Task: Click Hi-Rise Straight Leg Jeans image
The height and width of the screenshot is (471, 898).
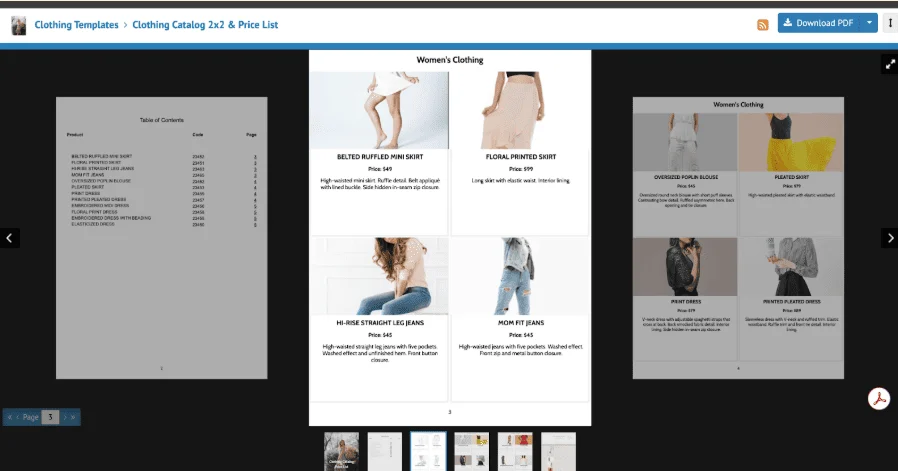Action: 379,276
